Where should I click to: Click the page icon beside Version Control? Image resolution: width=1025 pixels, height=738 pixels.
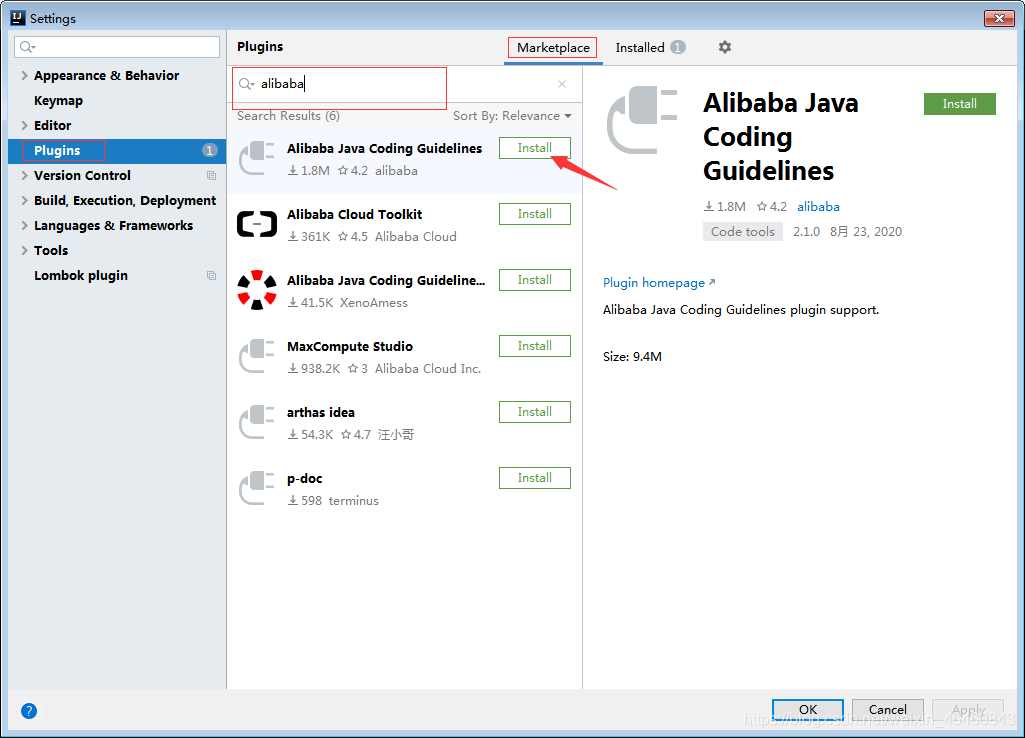pos(211,175)
